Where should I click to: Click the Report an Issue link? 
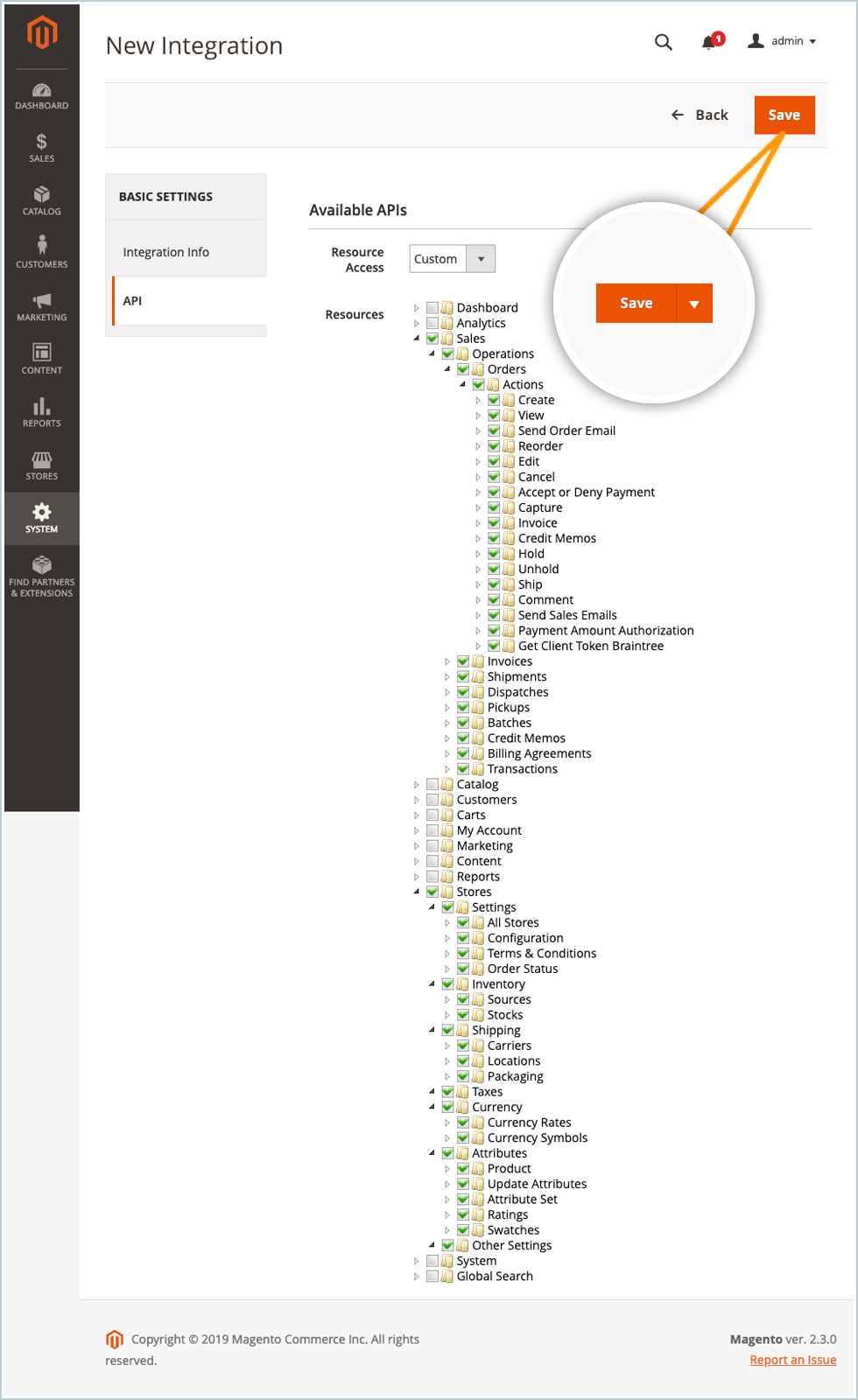coord(792,1360)
